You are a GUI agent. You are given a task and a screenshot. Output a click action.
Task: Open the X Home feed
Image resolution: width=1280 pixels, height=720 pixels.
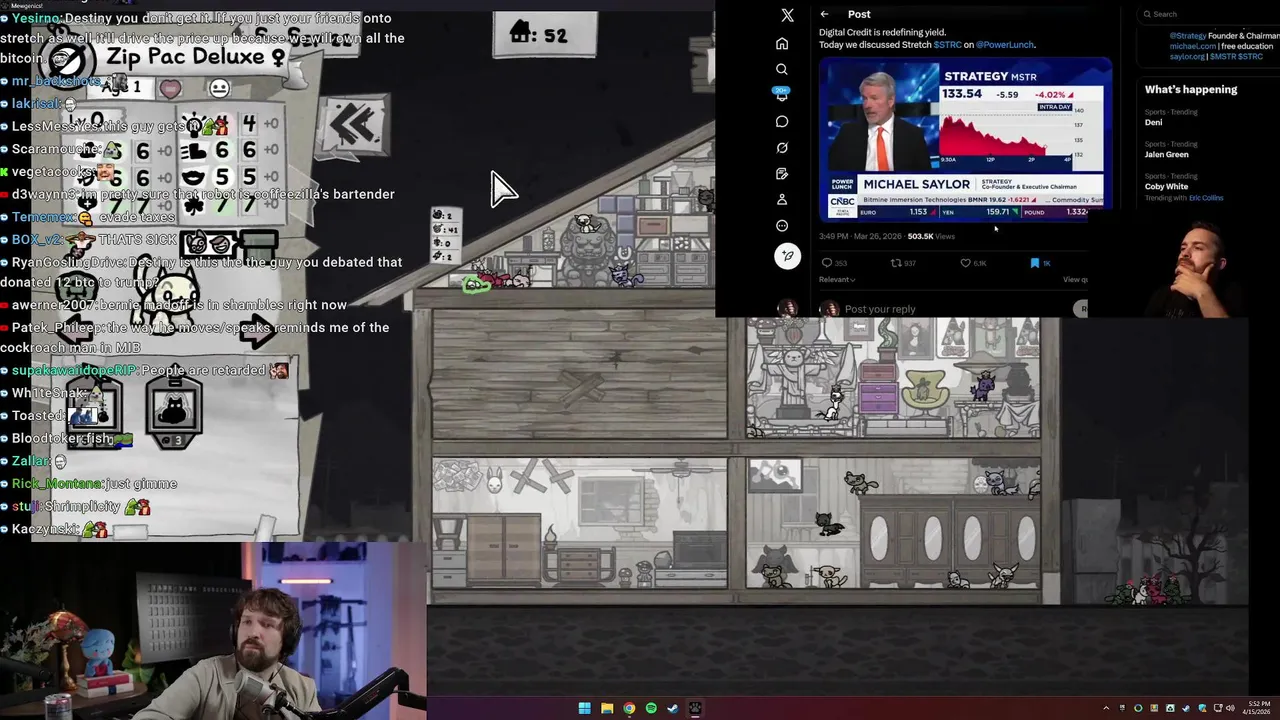tap(782, 43)
